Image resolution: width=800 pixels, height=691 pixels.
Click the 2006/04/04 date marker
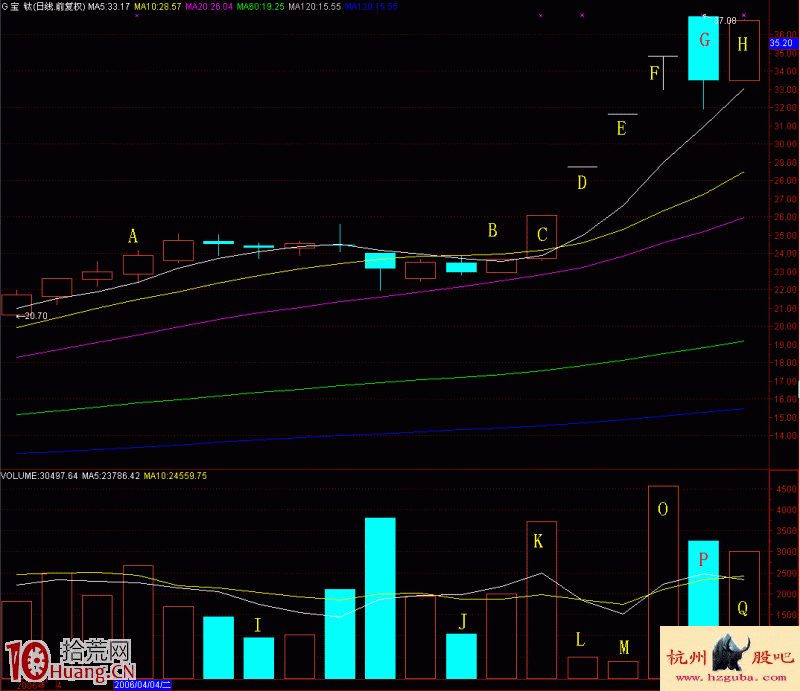[142, 685]
